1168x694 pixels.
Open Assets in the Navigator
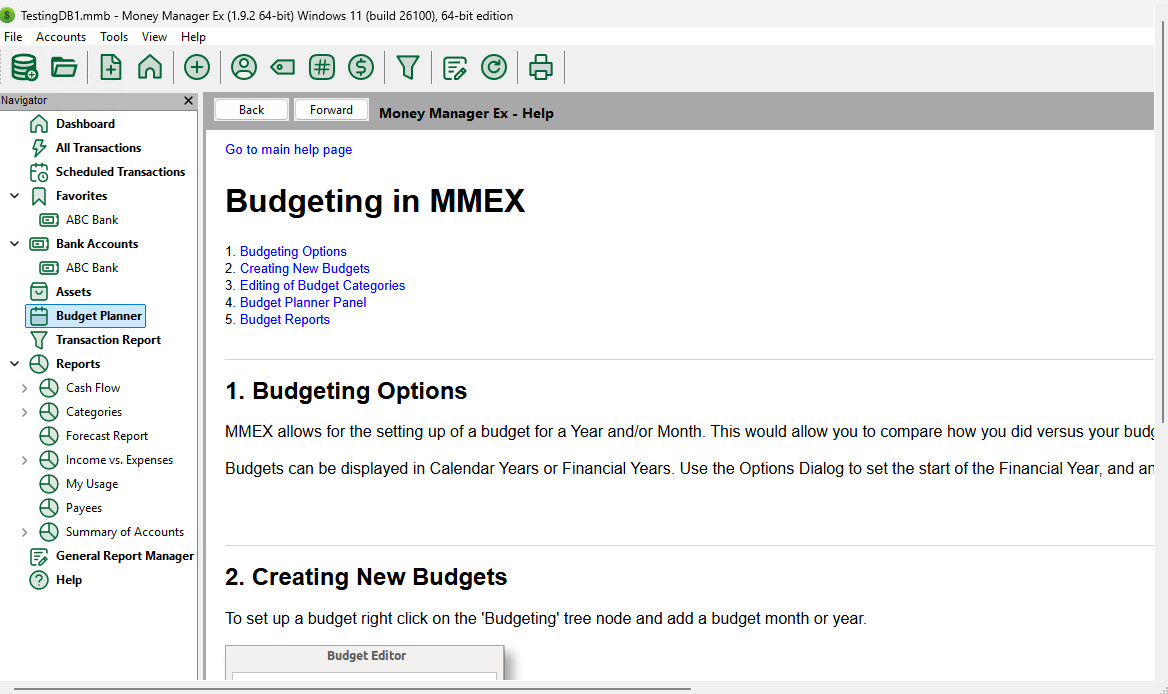click(73, 292)
